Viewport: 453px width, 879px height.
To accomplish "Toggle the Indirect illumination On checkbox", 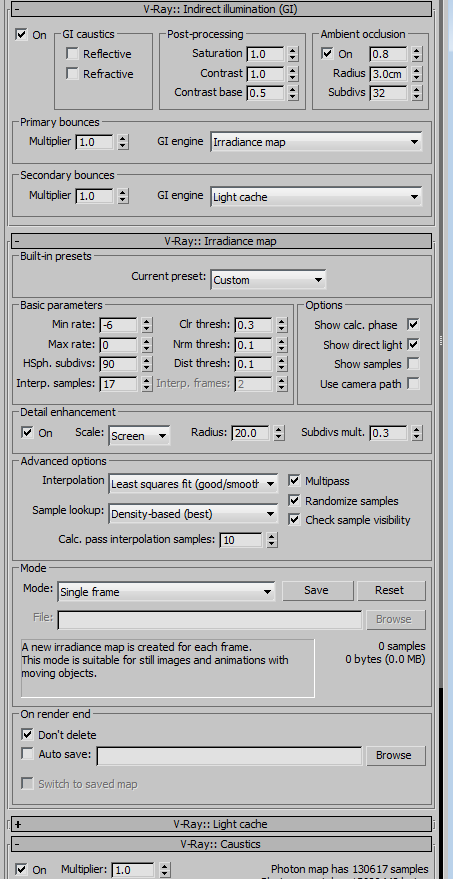I will (x=21, y=35).
